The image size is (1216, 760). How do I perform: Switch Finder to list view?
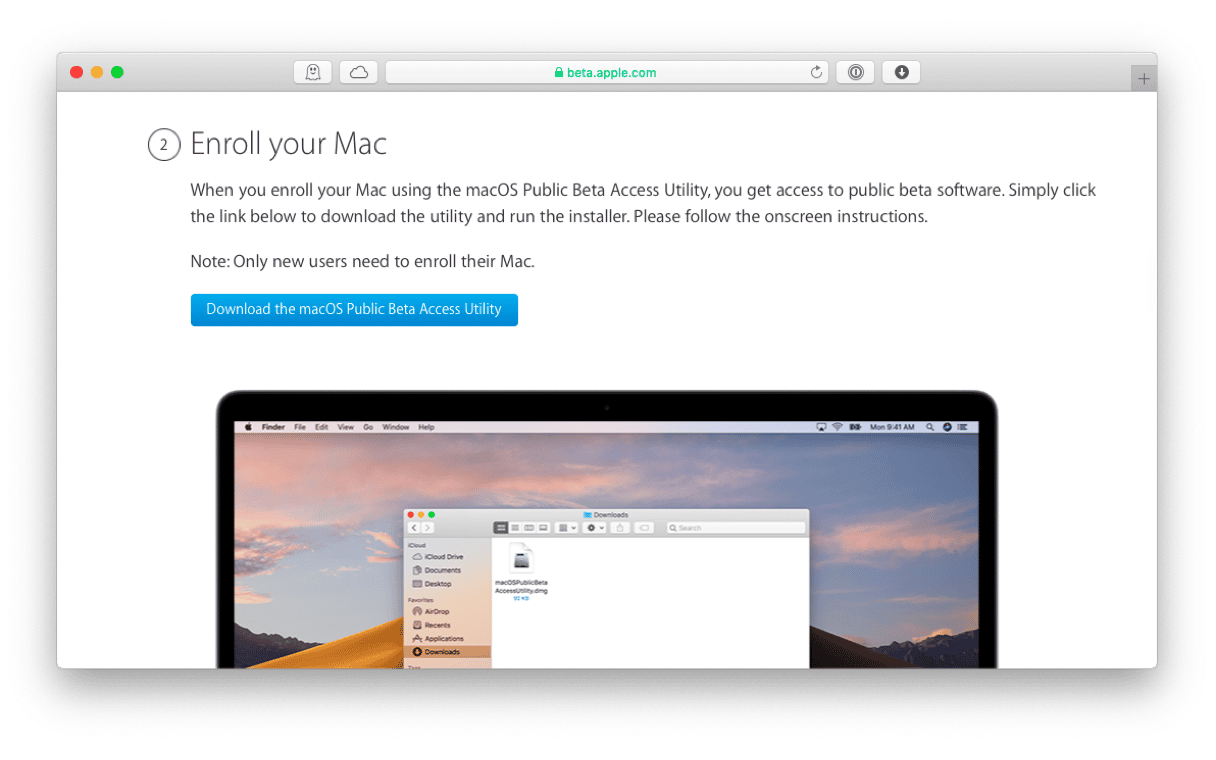click(x=515, y=528)
